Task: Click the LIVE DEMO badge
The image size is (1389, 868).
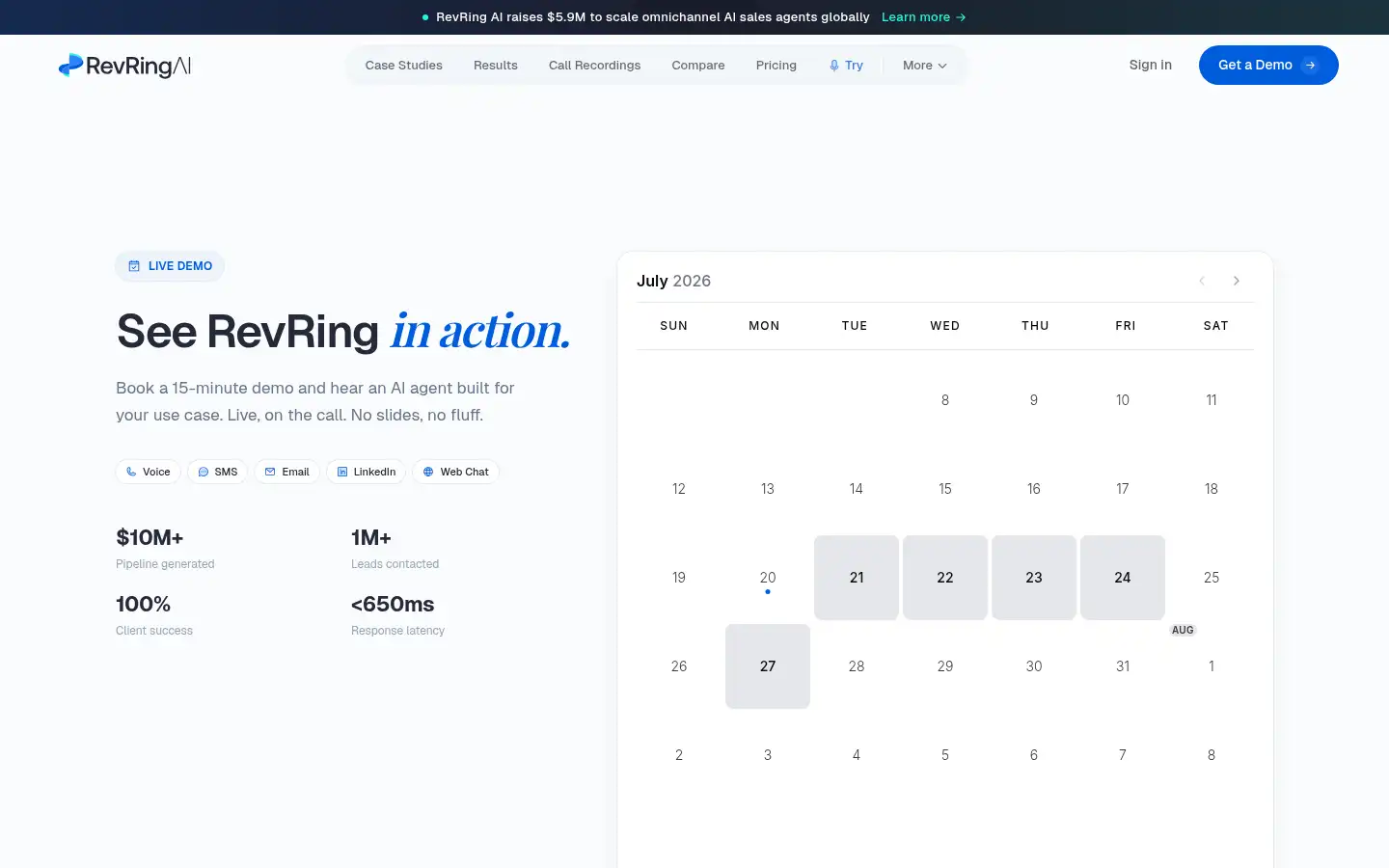Action: 170,266
